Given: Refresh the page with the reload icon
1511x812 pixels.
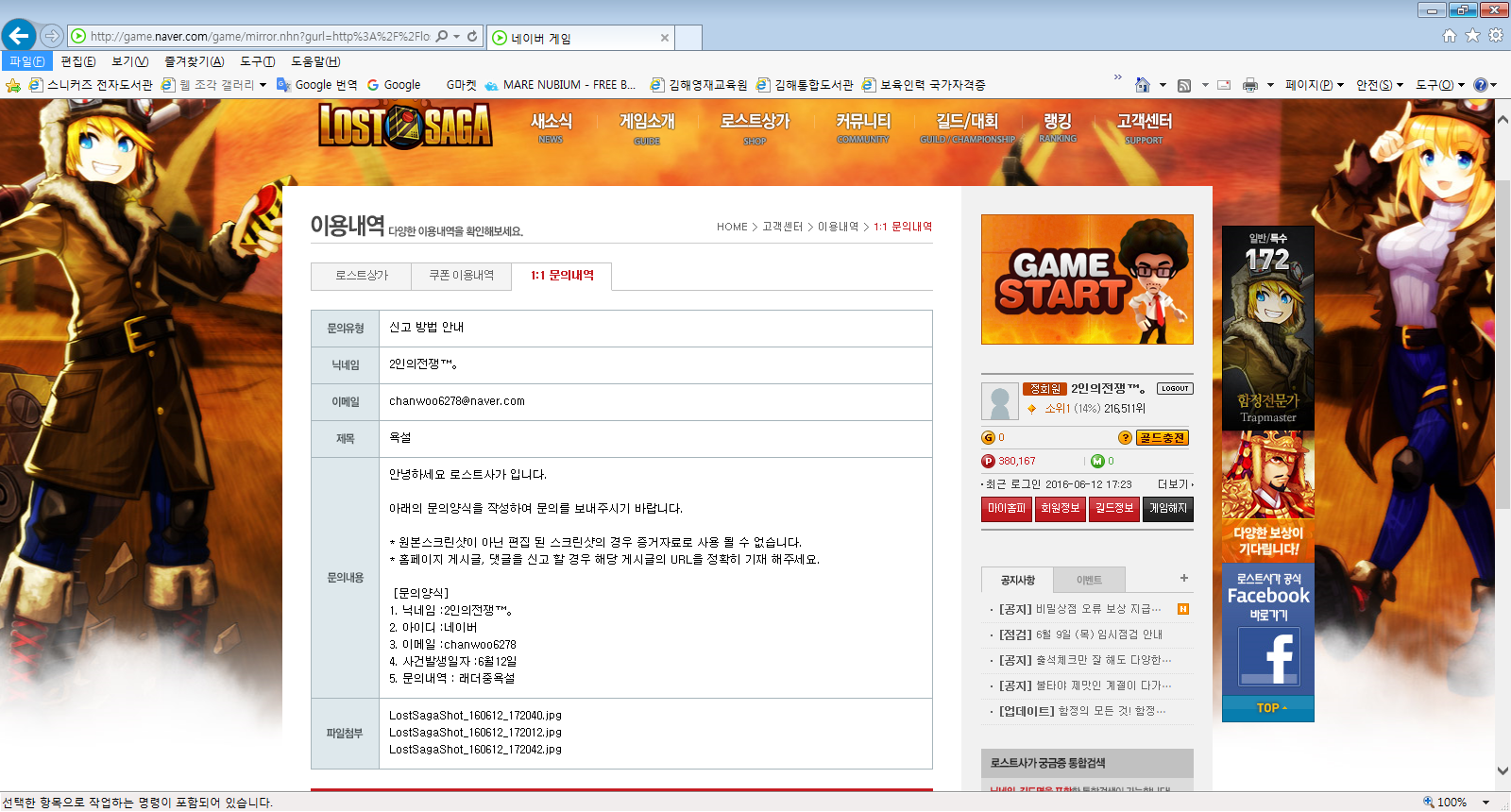Looking at the screenshot, I should [x=472, y=37].
